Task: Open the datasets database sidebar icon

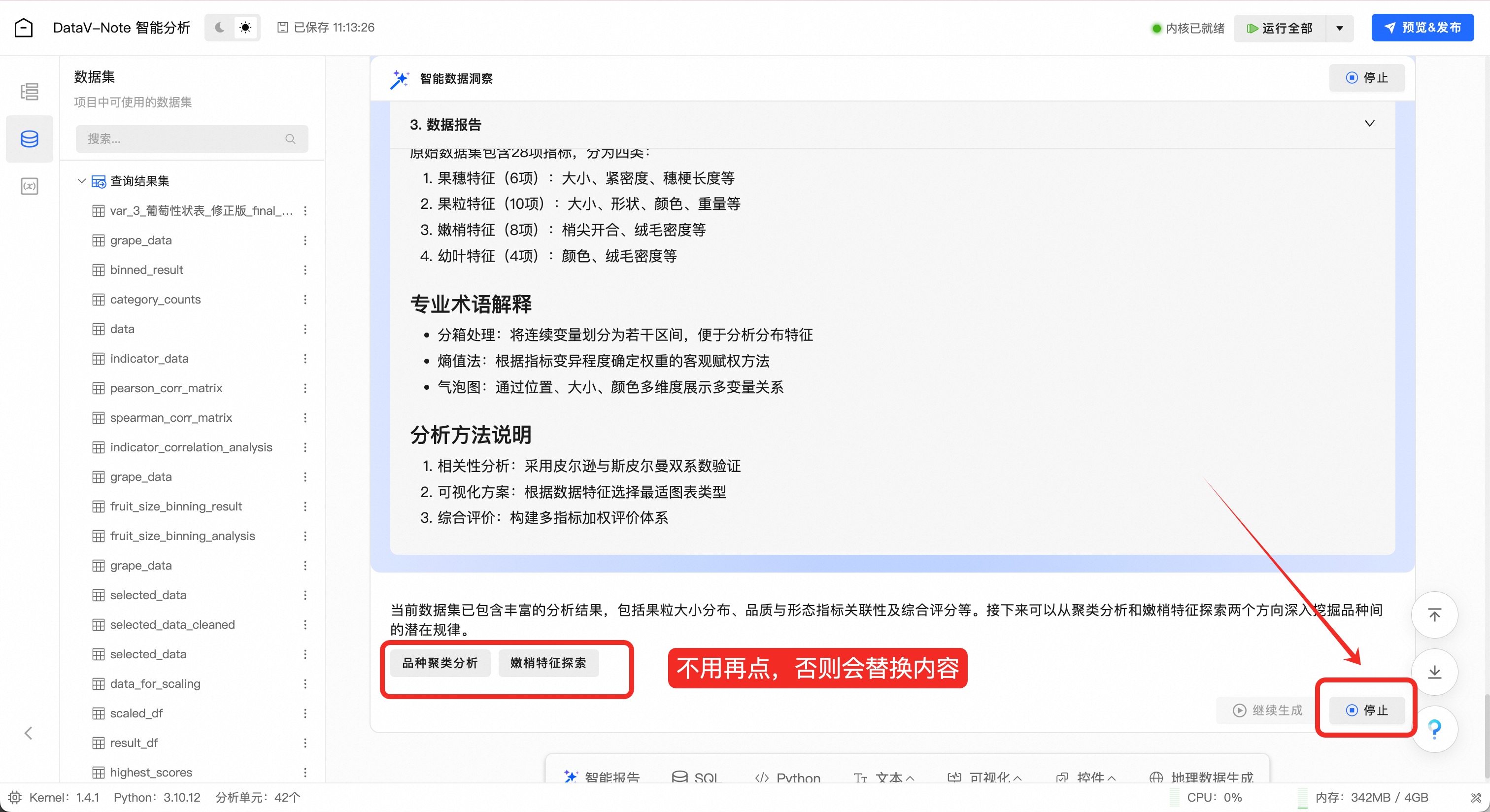Action: [29, 139]
